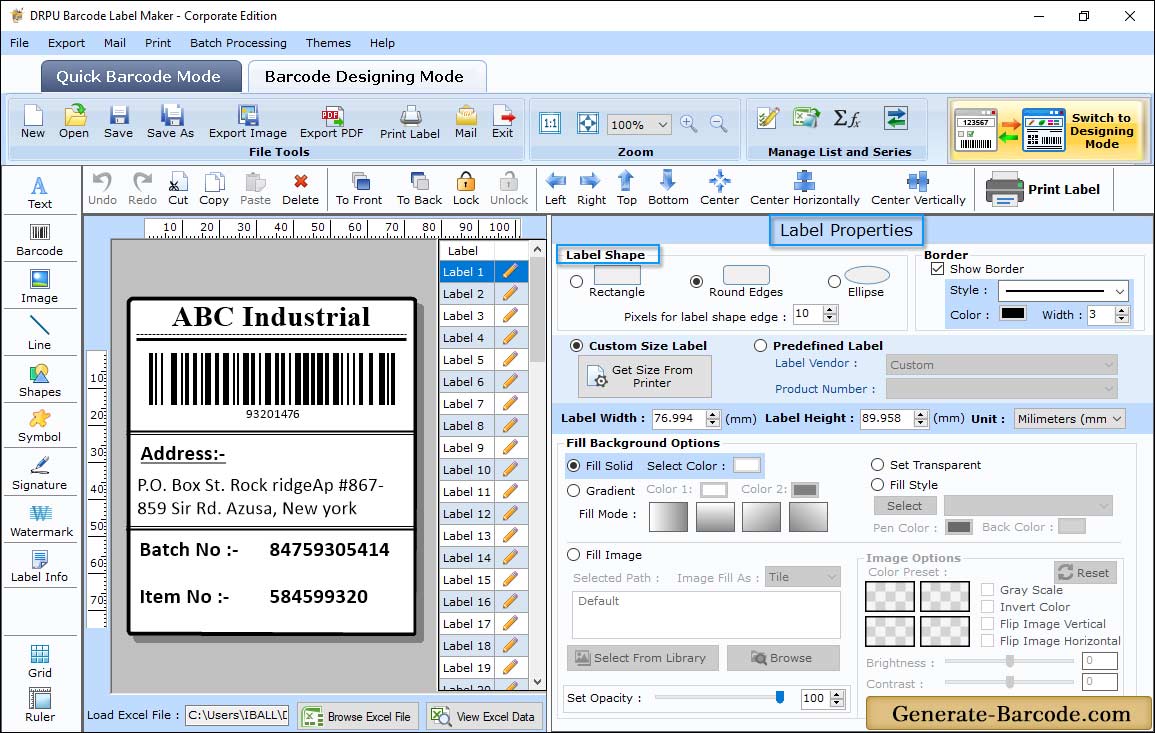
Task: Select Rectangle label shape
Action: 577,281
